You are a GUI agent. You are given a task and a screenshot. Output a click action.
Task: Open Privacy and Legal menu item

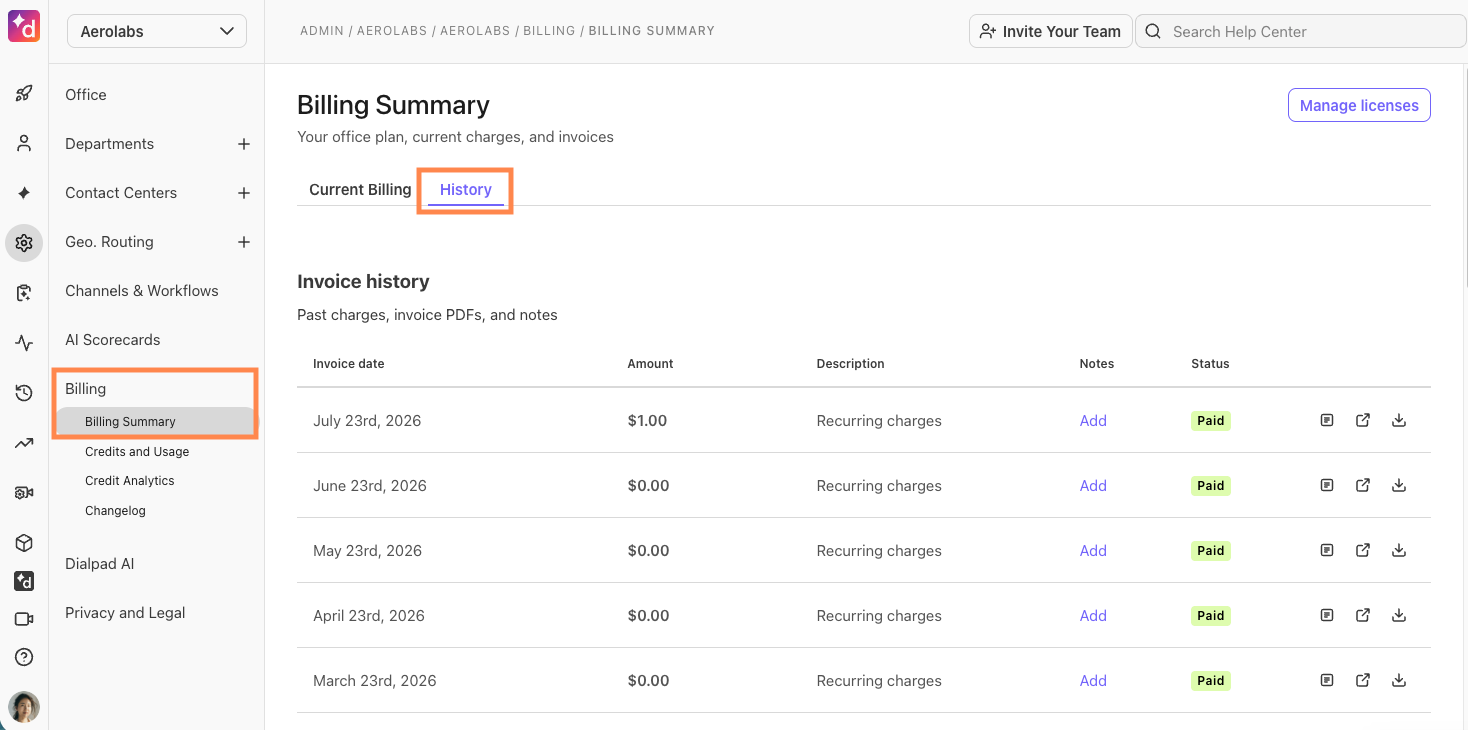click(x=125, y=612)
